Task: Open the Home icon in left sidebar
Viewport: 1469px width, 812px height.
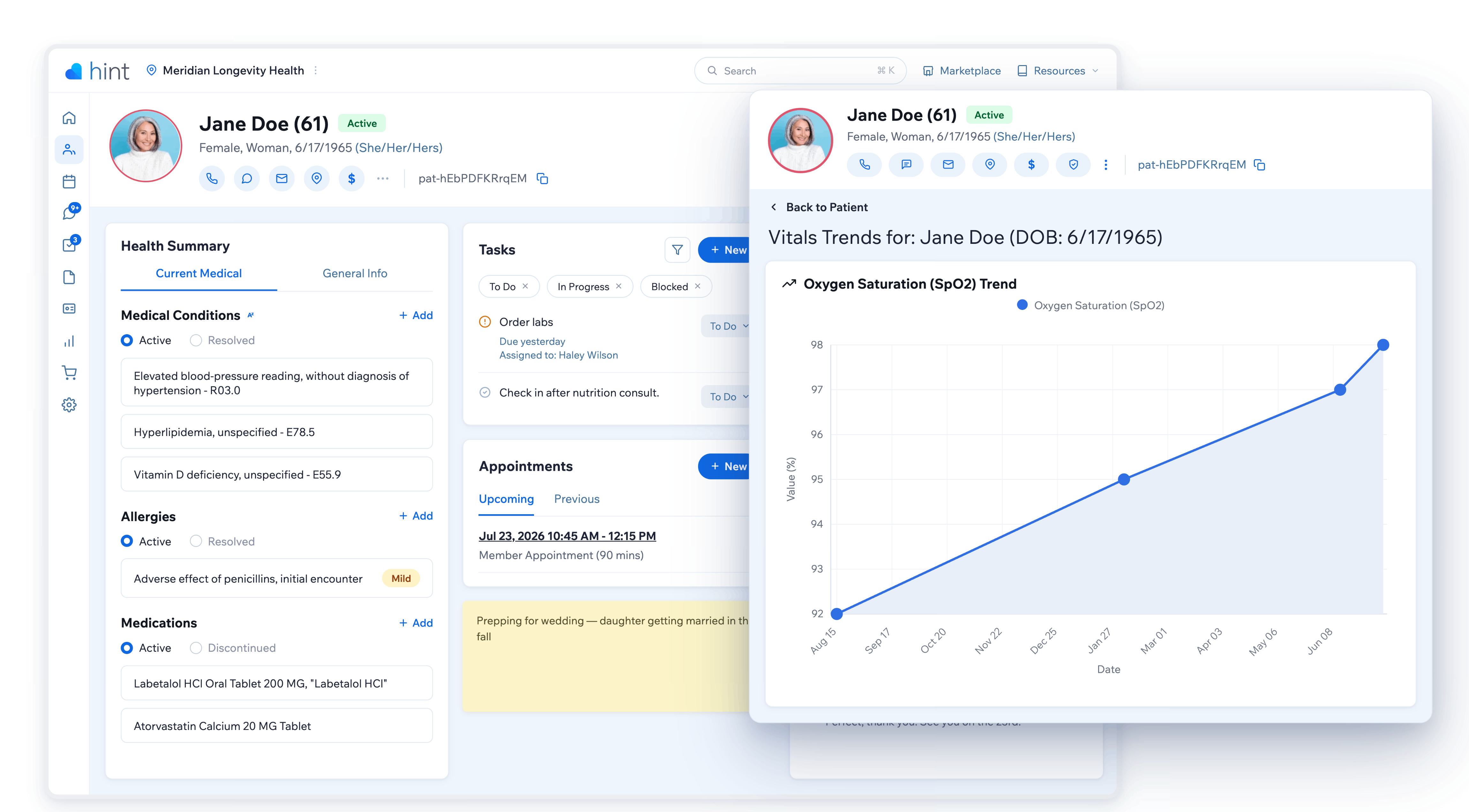Action: [x=69, y=117]
